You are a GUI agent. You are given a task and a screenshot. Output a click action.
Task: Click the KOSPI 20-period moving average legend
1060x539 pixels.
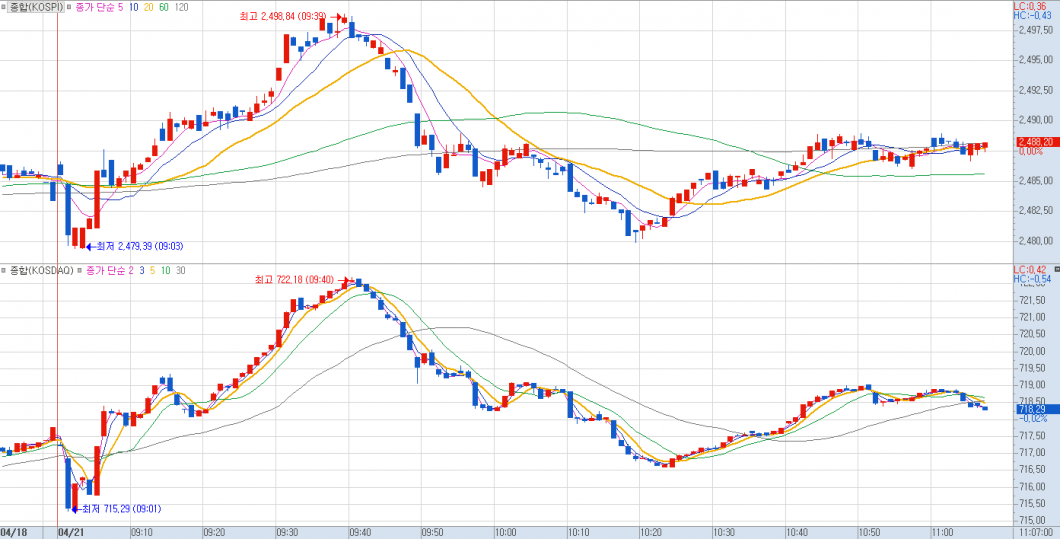(x=148, y=7)
